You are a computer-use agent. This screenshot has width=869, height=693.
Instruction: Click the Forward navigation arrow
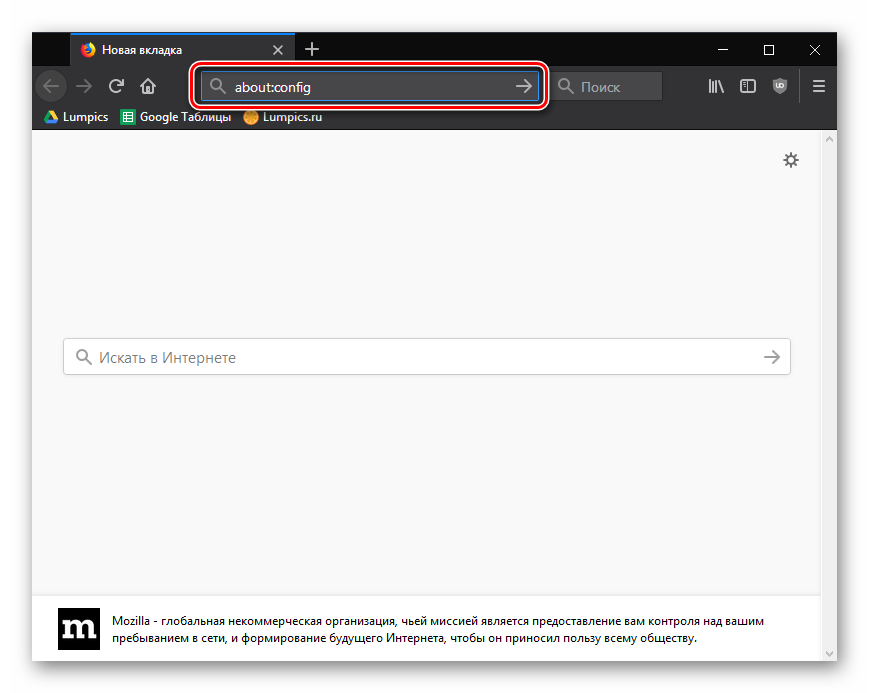click(x=84, y=86)
